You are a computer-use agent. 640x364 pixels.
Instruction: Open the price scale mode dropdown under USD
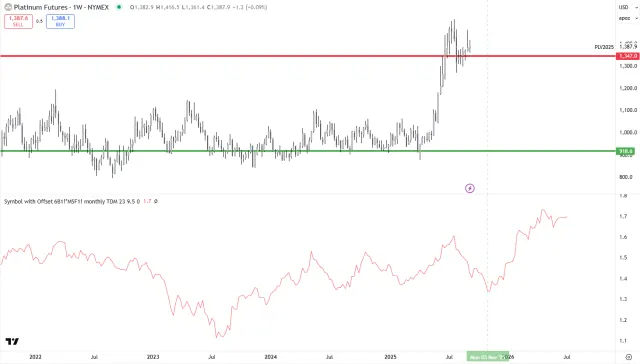click(627, 18)
